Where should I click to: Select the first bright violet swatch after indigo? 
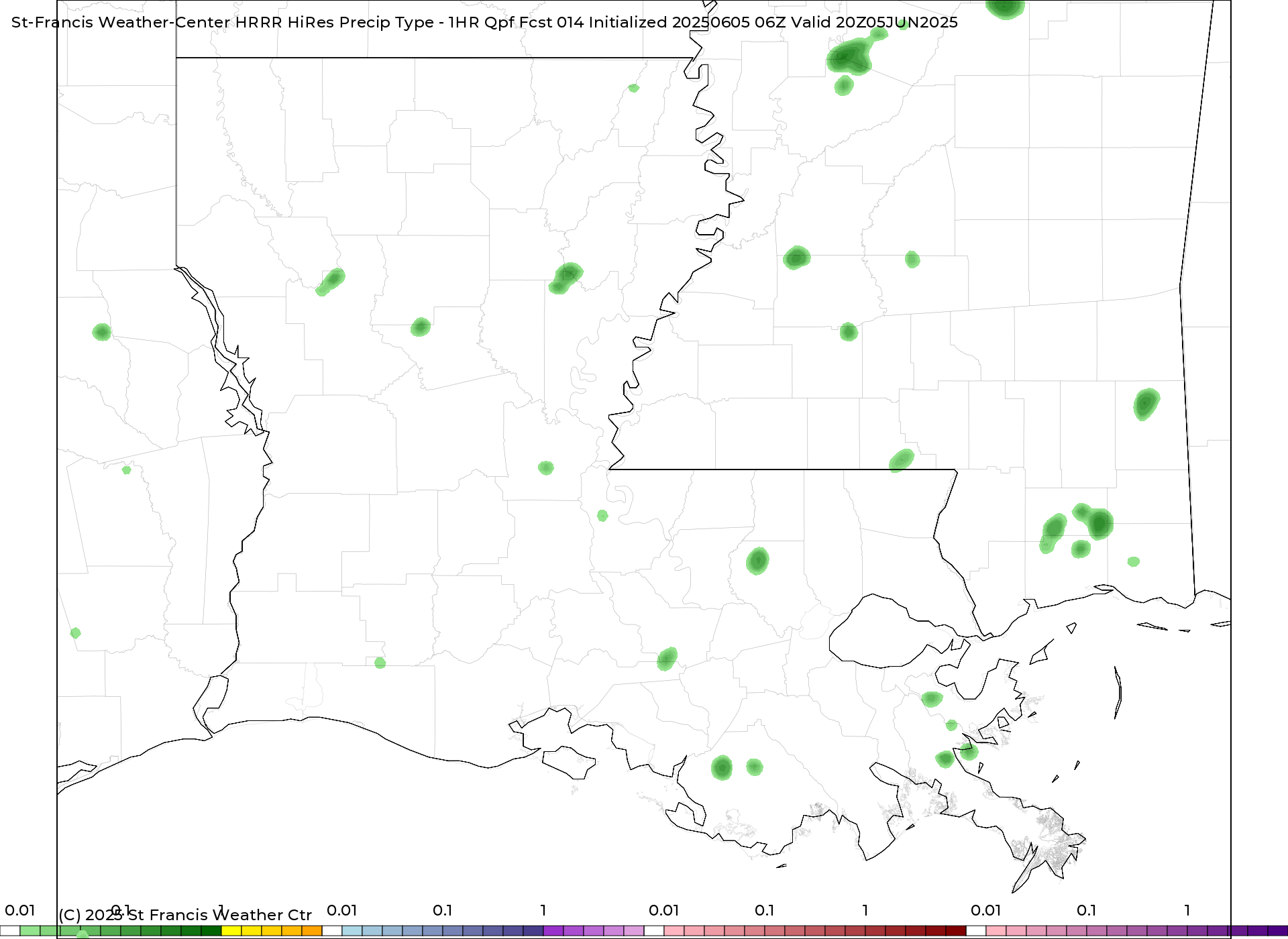(553, 931)
